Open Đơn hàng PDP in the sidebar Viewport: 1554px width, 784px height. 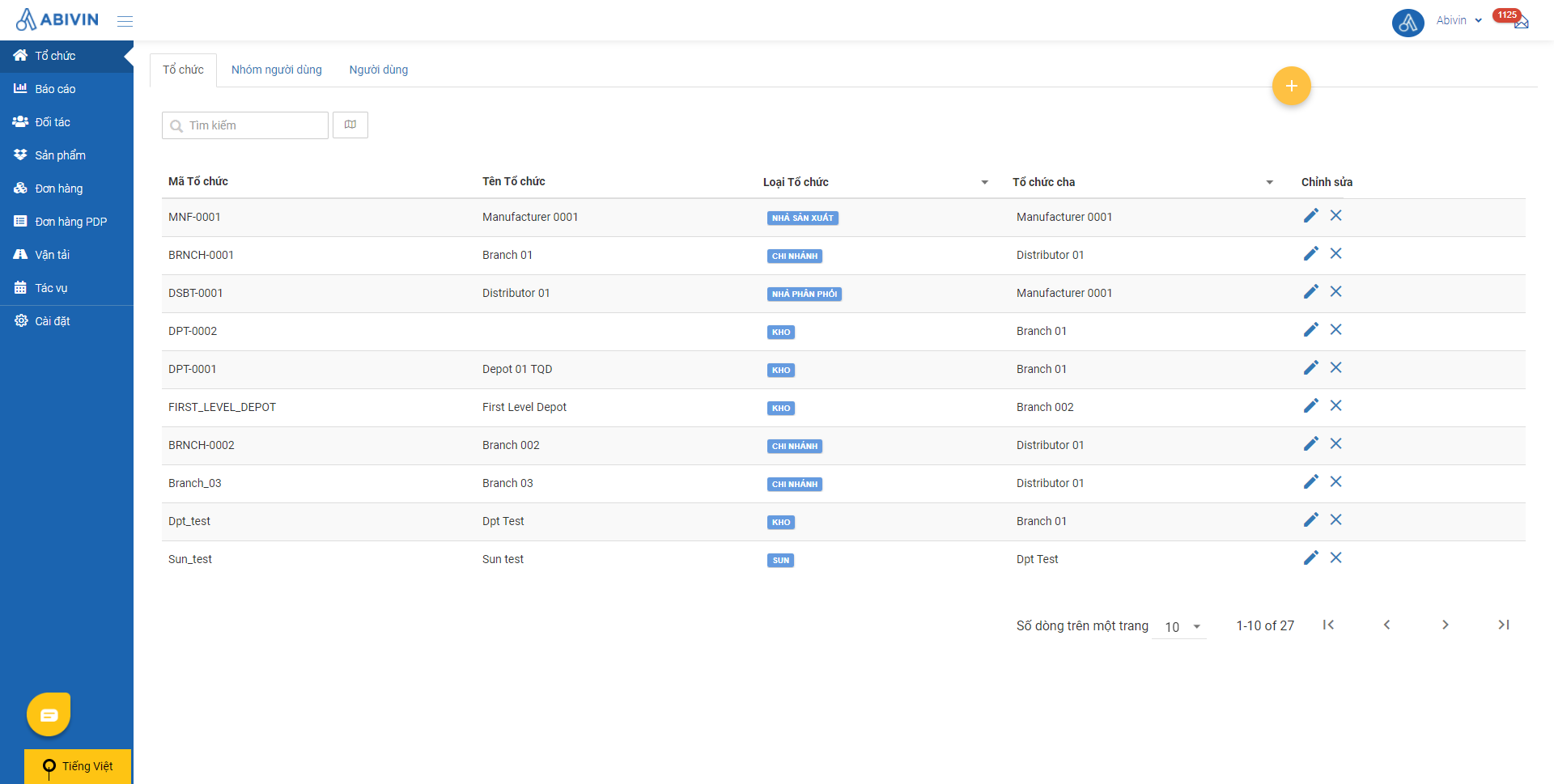66,222
